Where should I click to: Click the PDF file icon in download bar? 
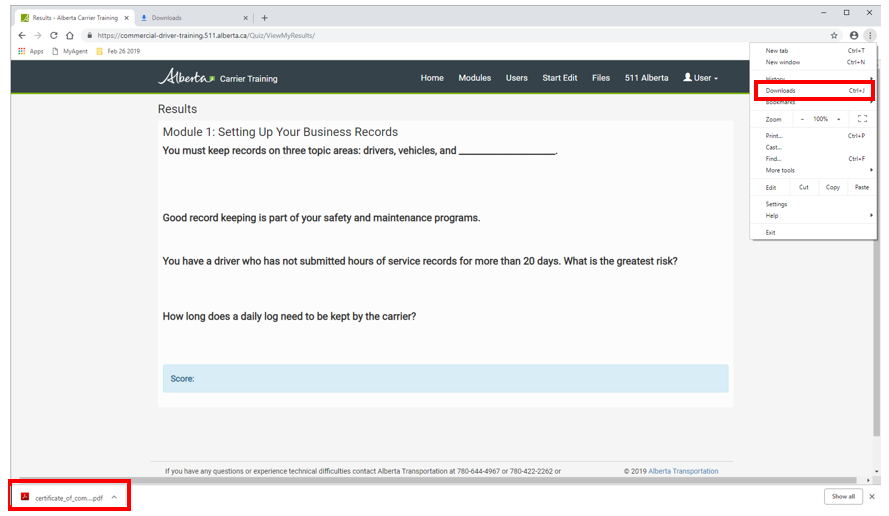(25, 497)
